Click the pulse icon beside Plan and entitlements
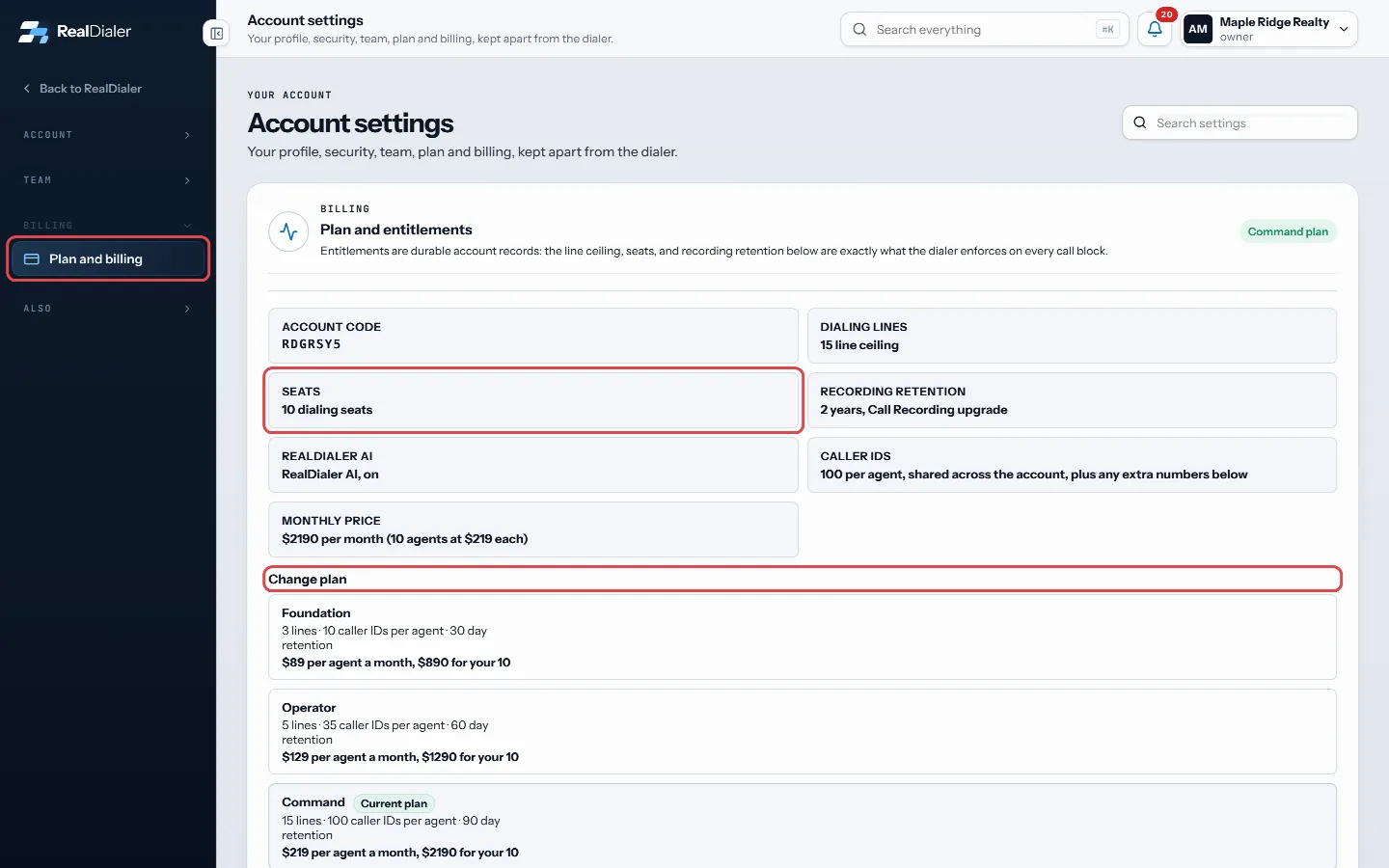1389x868 pixels. pos(288,231)
